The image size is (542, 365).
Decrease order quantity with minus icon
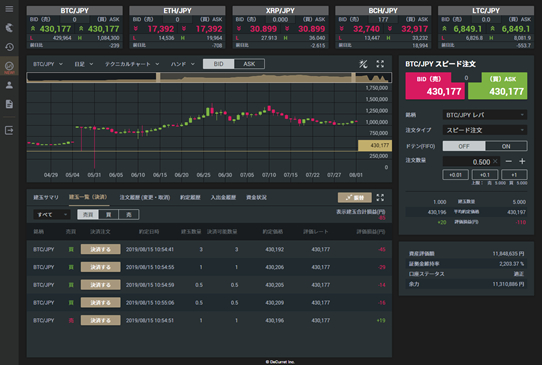508,161
